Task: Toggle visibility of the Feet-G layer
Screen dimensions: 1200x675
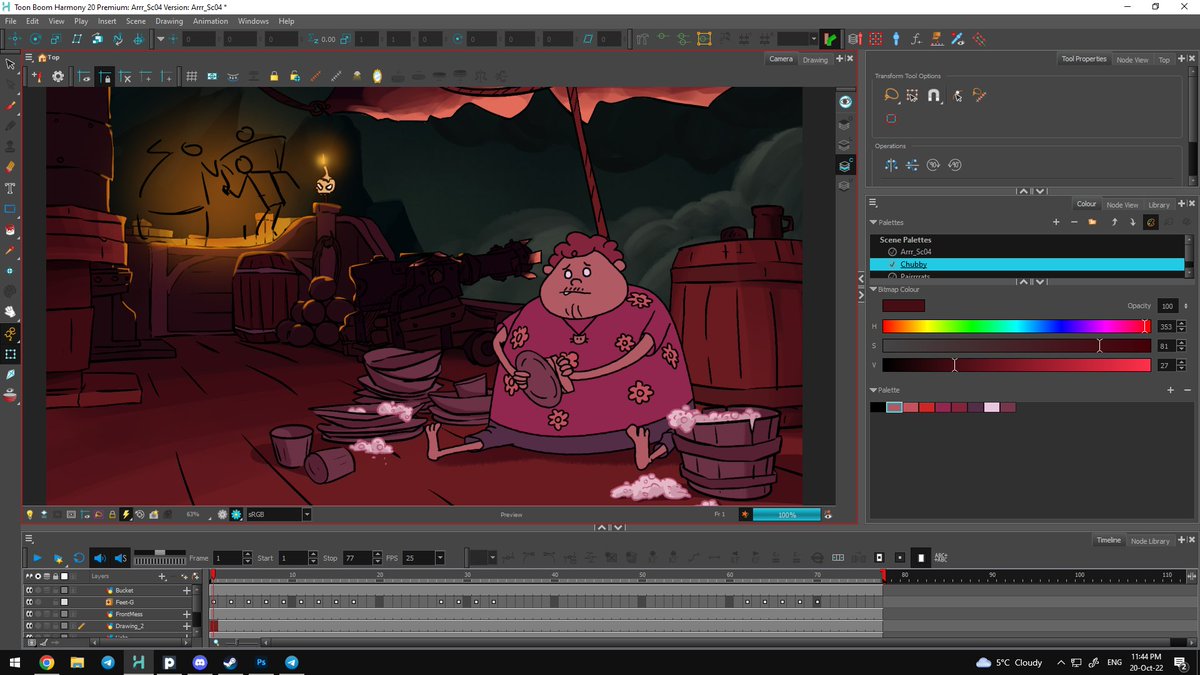Action: pyautogui.click(x=29, y=603)
